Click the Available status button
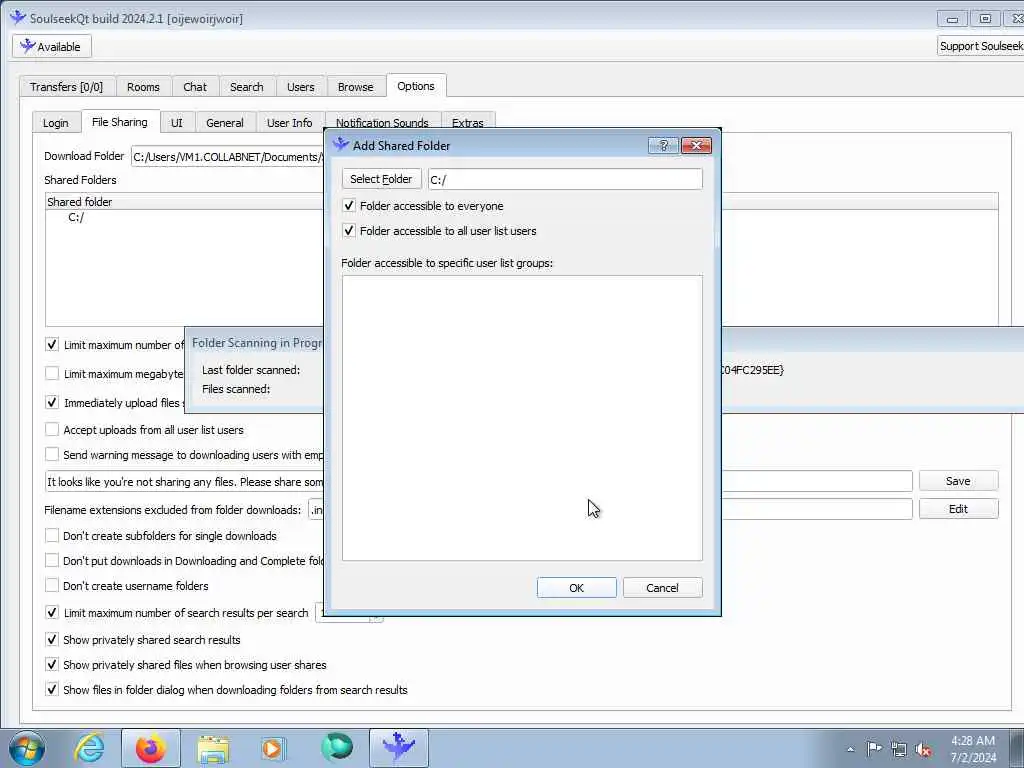 [x=52, y=46]
